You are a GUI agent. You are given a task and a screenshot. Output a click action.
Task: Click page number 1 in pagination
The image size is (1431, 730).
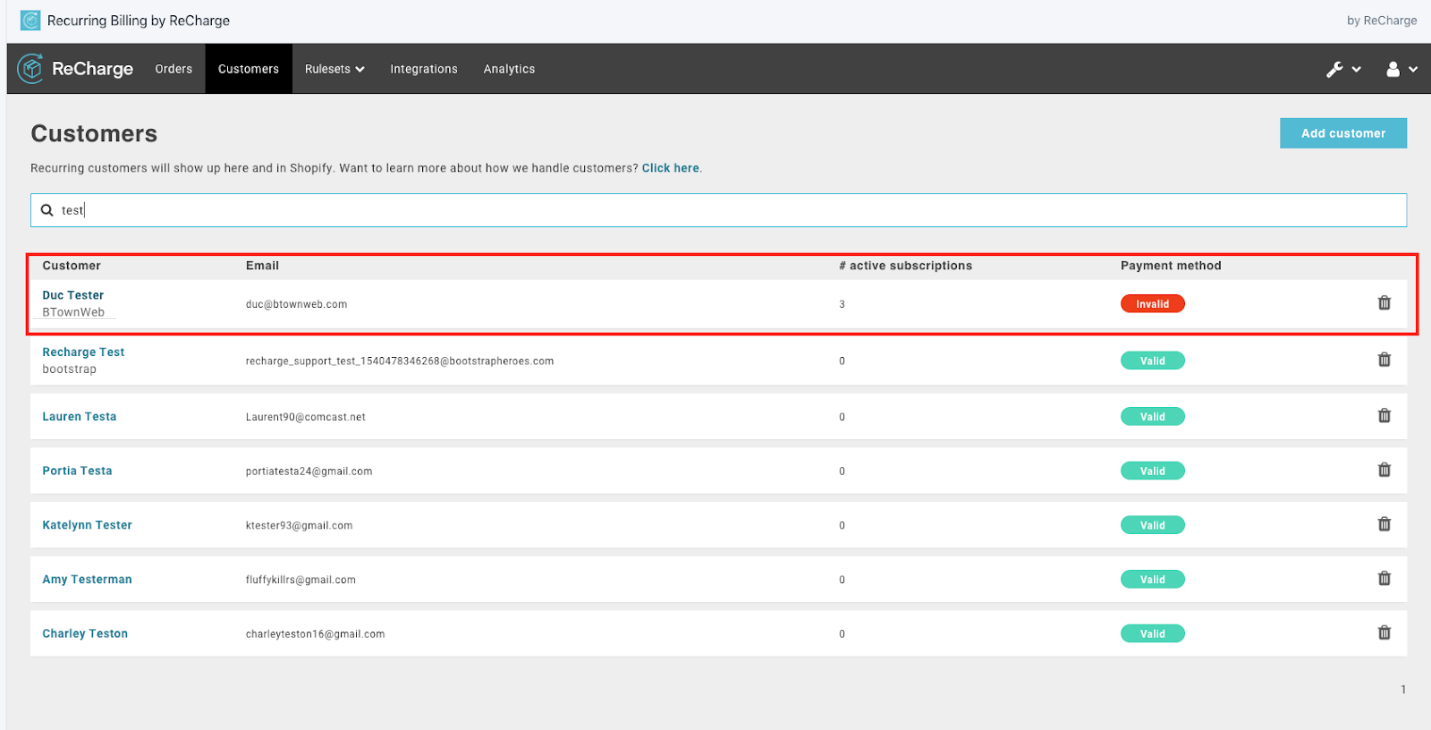coord(1403,689)
